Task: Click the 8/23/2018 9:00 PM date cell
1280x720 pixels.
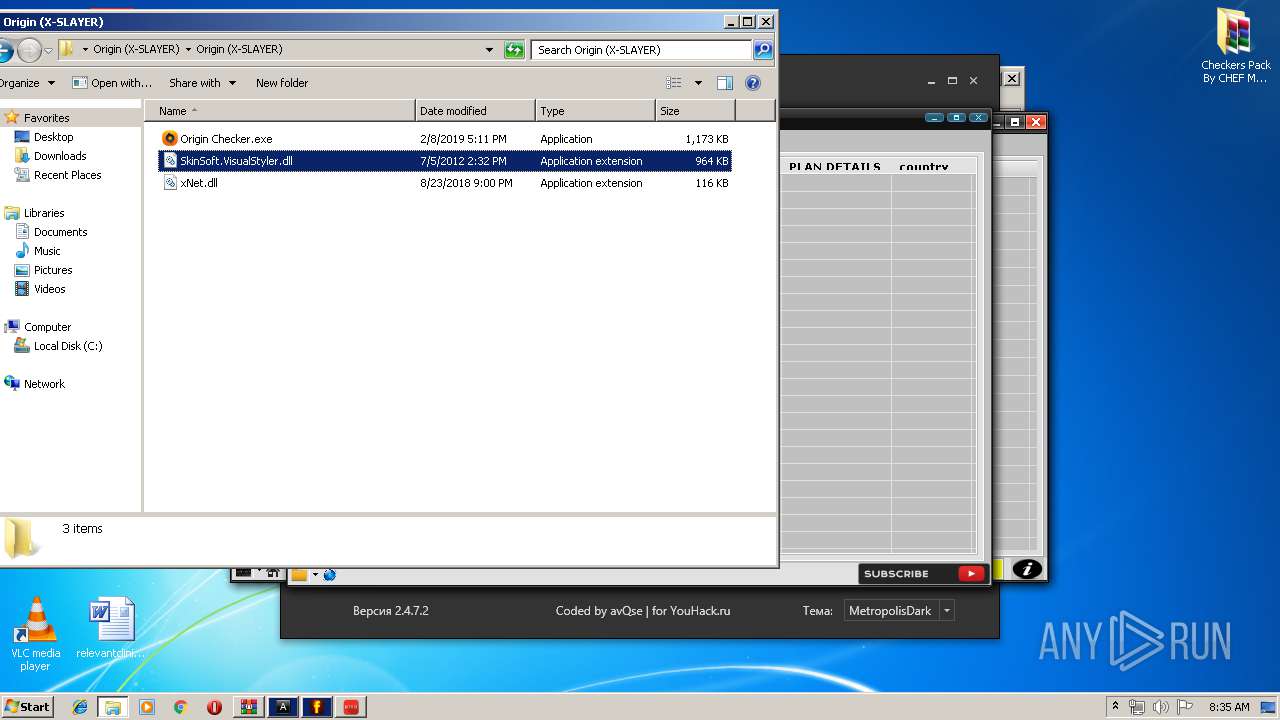Action: [466, 183]
